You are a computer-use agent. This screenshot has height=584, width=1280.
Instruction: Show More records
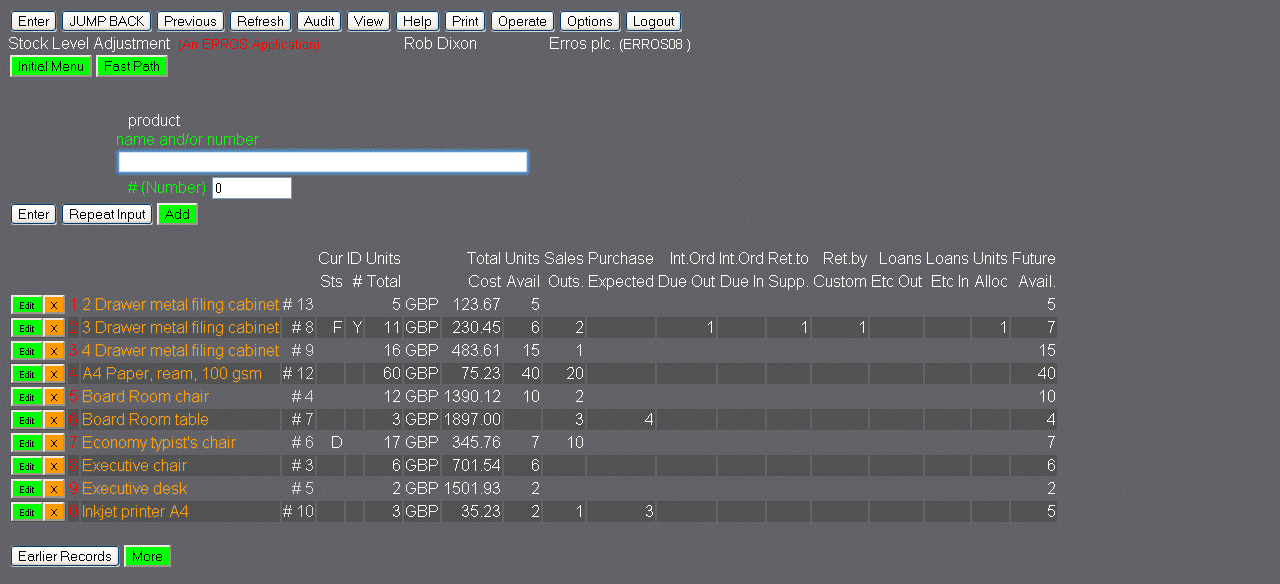point(147,557)
